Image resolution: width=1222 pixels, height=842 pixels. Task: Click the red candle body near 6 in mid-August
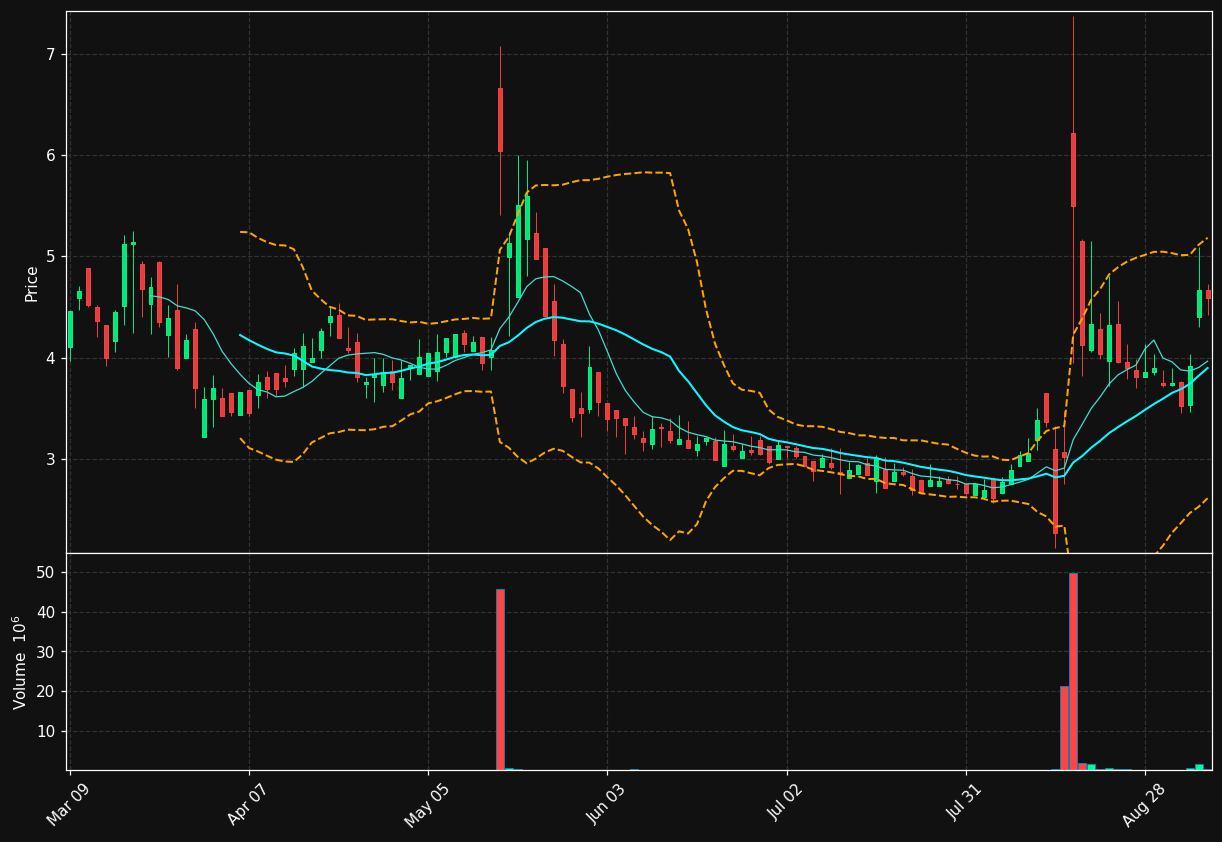[1073, 170]
